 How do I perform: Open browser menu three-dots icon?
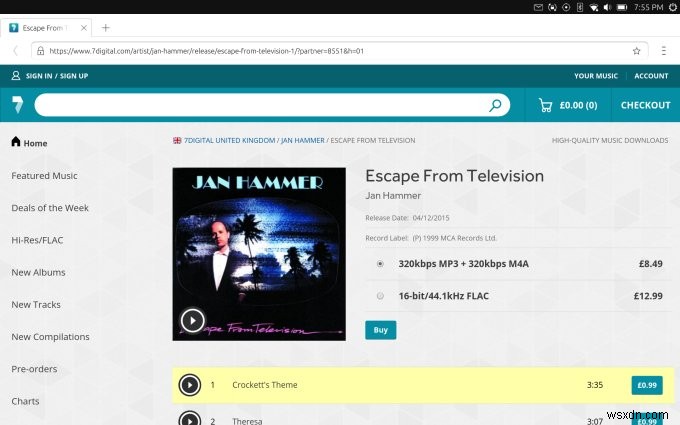click(664, 51)
